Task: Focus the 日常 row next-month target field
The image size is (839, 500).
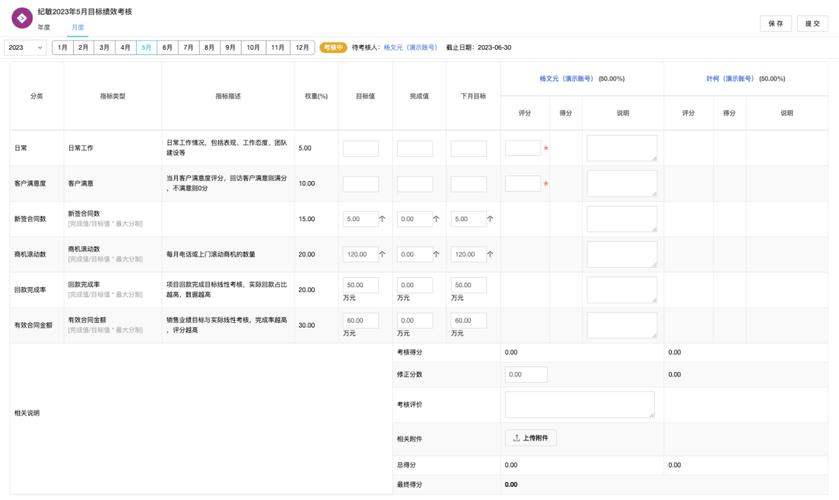Action: (469, 148)
